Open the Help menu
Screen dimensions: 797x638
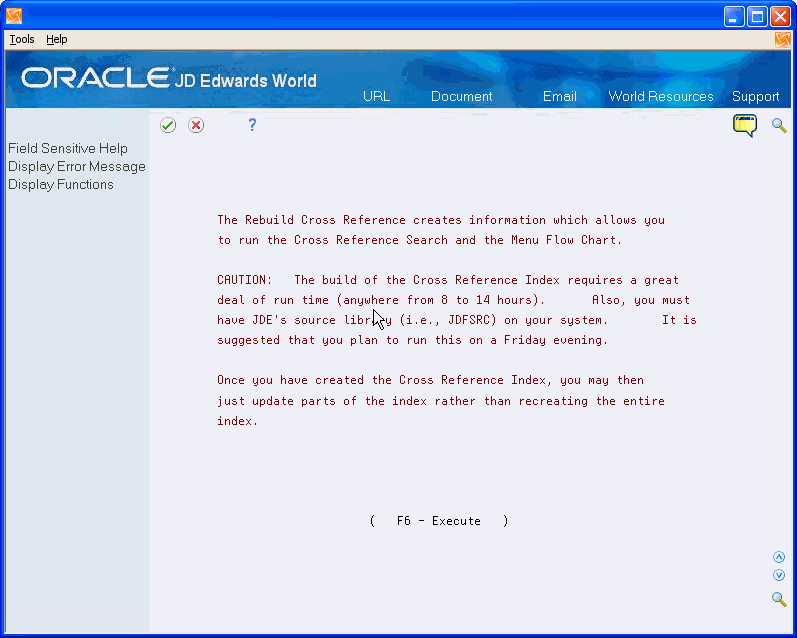coord(56,40)
